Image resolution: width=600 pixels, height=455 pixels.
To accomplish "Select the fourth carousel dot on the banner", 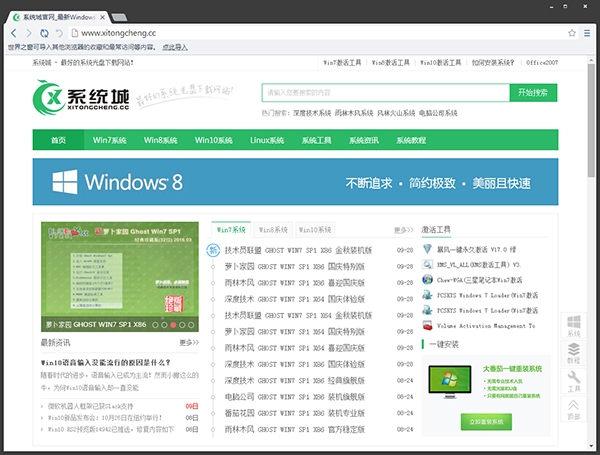I will 182,325.
